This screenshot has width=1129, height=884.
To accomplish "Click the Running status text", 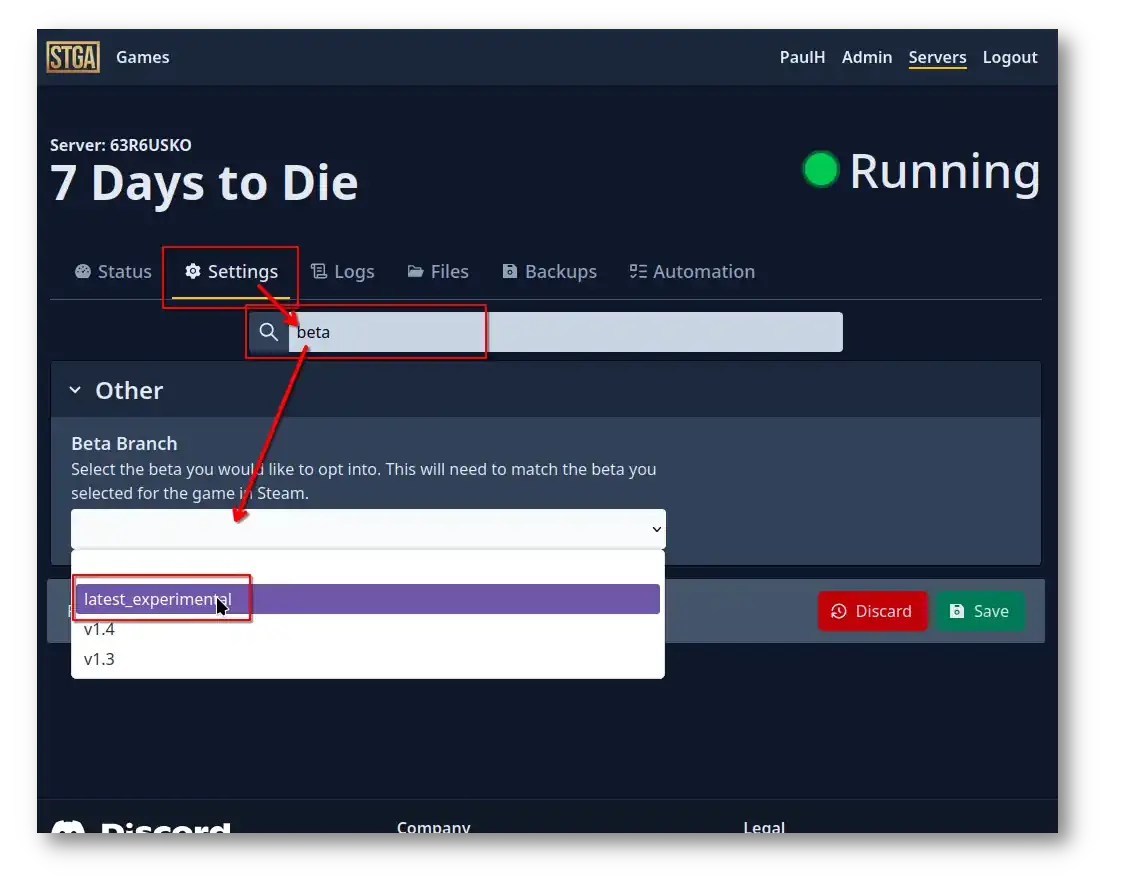I will click(x=945, y=173).
